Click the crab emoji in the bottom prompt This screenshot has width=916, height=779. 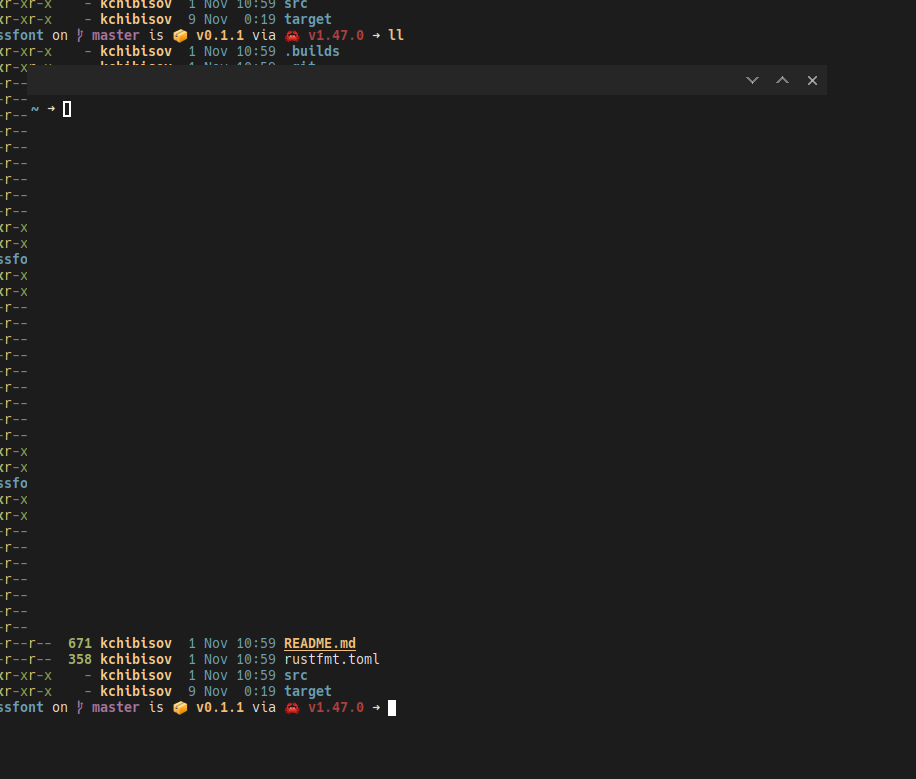coord(292,708)
